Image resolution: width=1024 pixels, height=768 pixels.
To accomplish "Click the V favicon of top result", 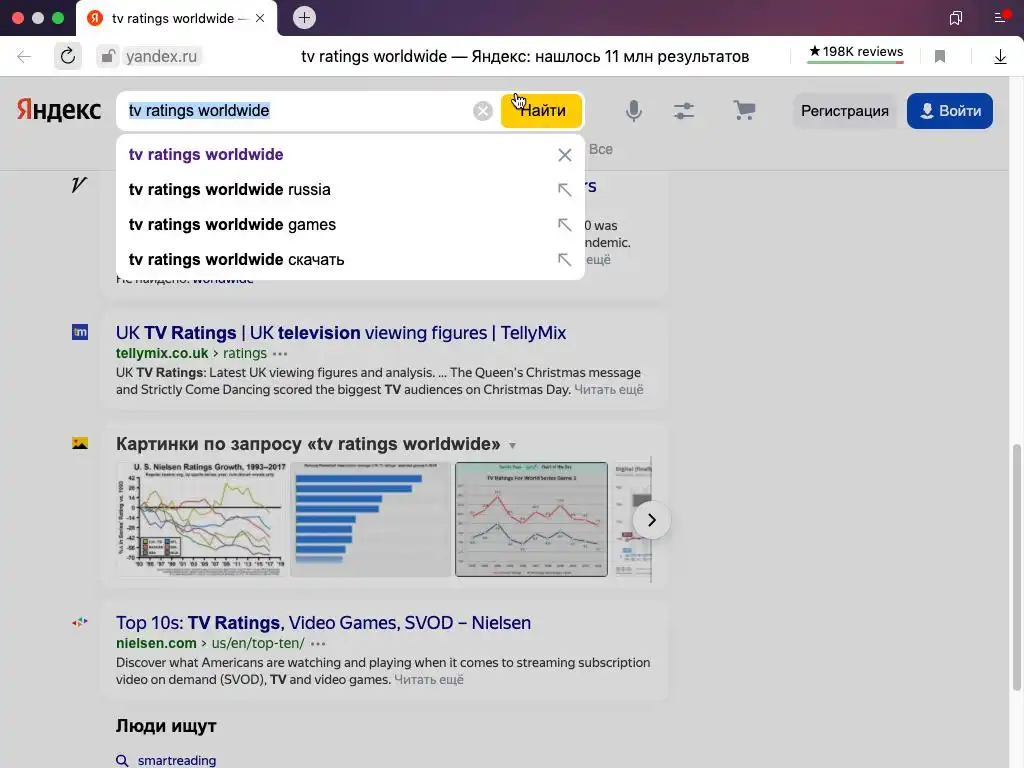I will [79, 185].
